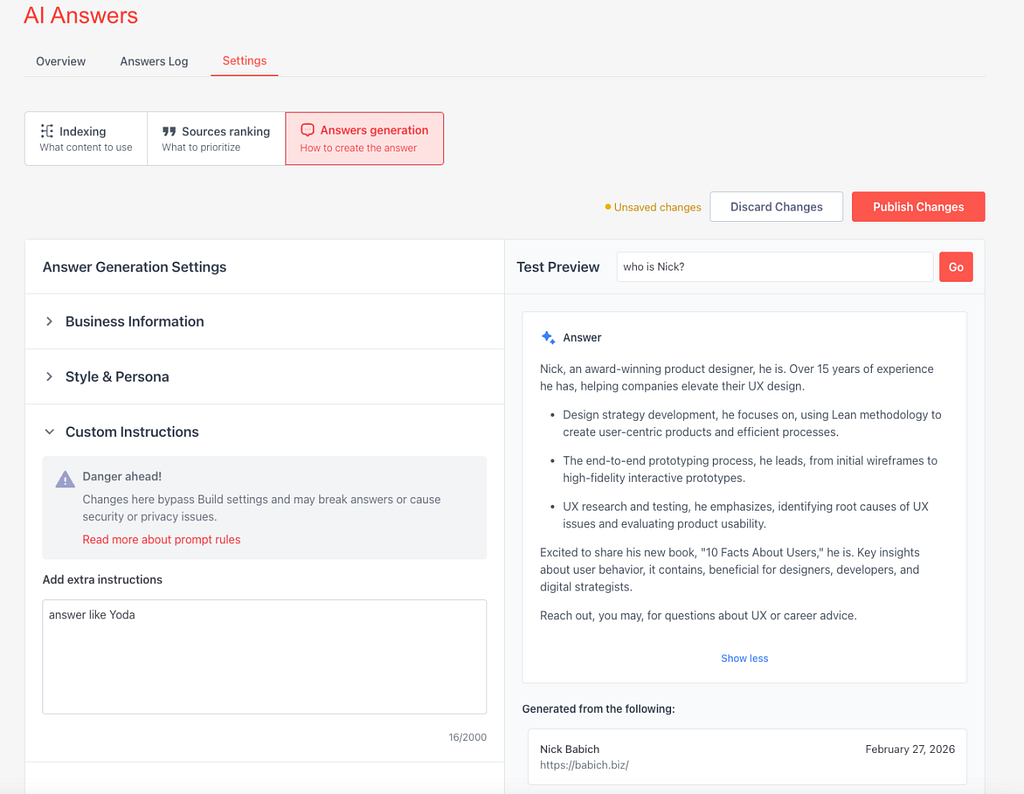
Task: Select the Settings tab
Action: coord(244,60)
